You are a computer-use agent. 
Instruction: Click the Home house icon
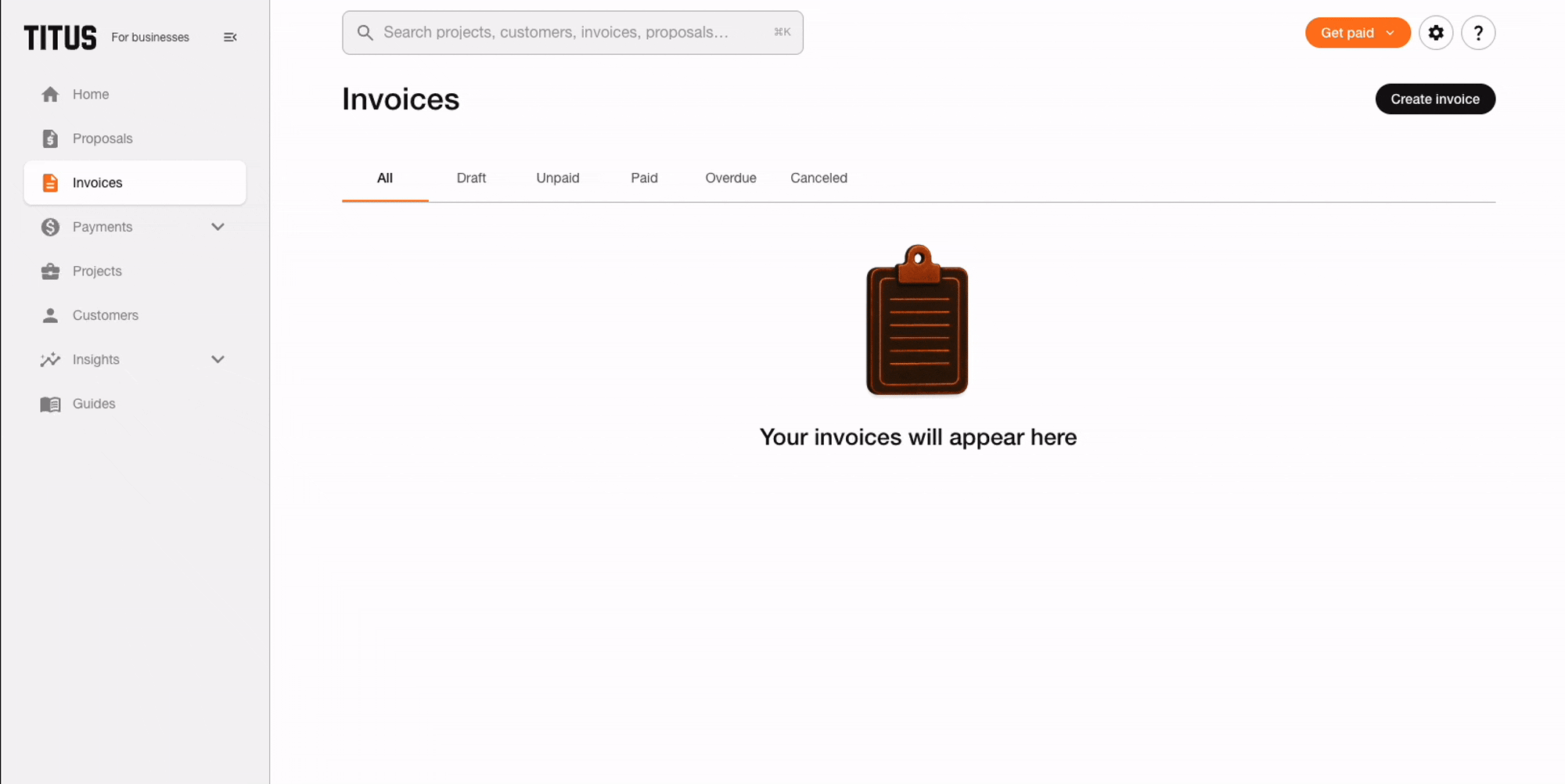[50, 94]
